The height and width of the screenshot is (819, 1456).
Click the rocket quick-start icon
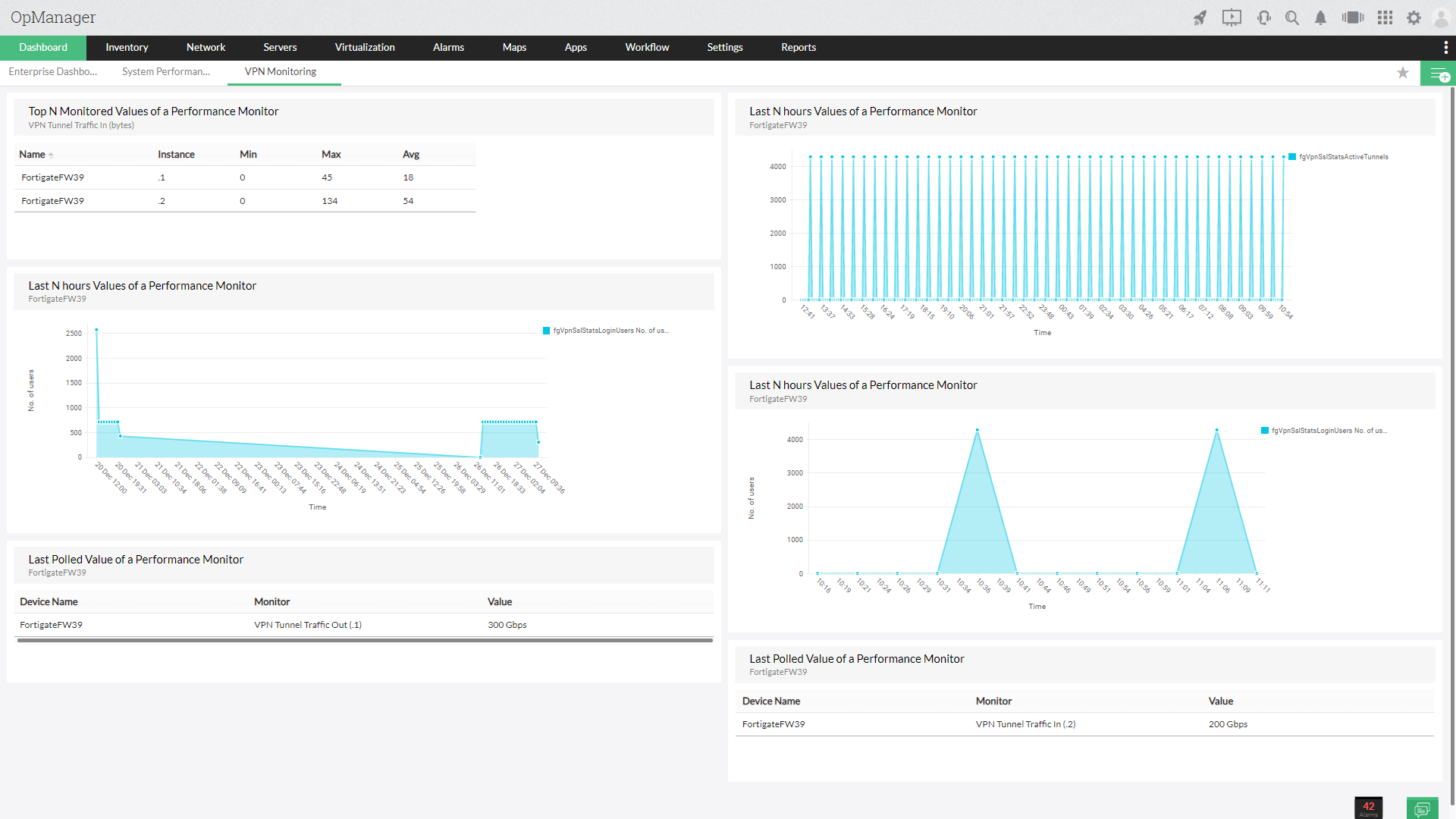pyautogui.click(x=1200, y=17)
